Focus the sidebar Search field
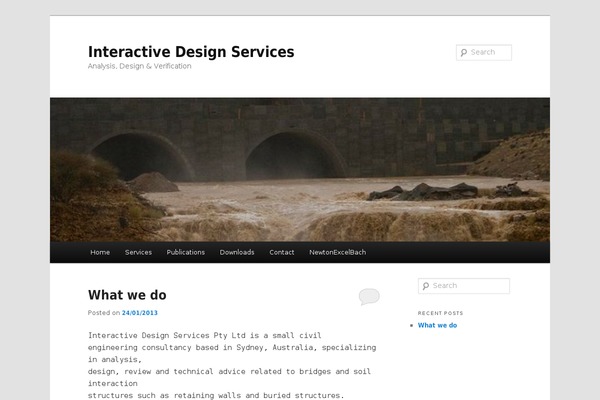Image resolution: width=600 pixels, height=400 pixels. 464,286
